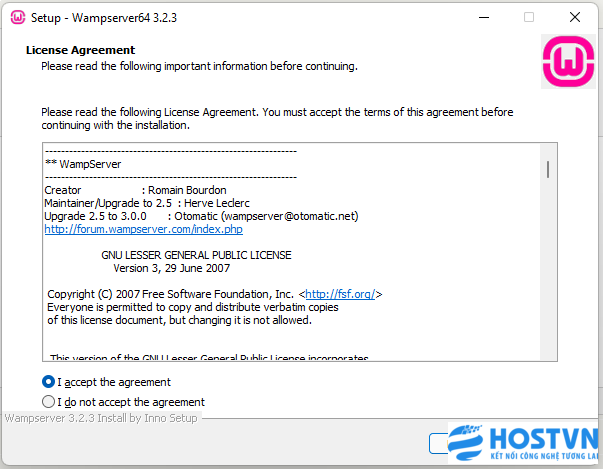The height and width of the screenshot is (469, 603).
Task: Click the '** WampServer' header line in license
Action: tap(83, 164)
